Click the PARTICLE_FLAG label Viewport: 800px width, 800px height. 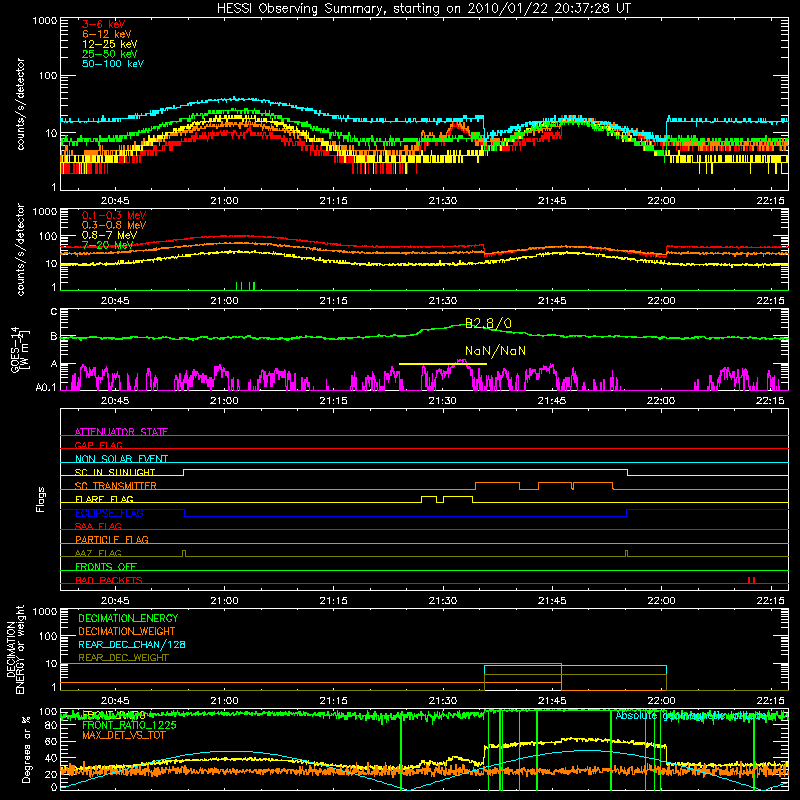[112, 539]
